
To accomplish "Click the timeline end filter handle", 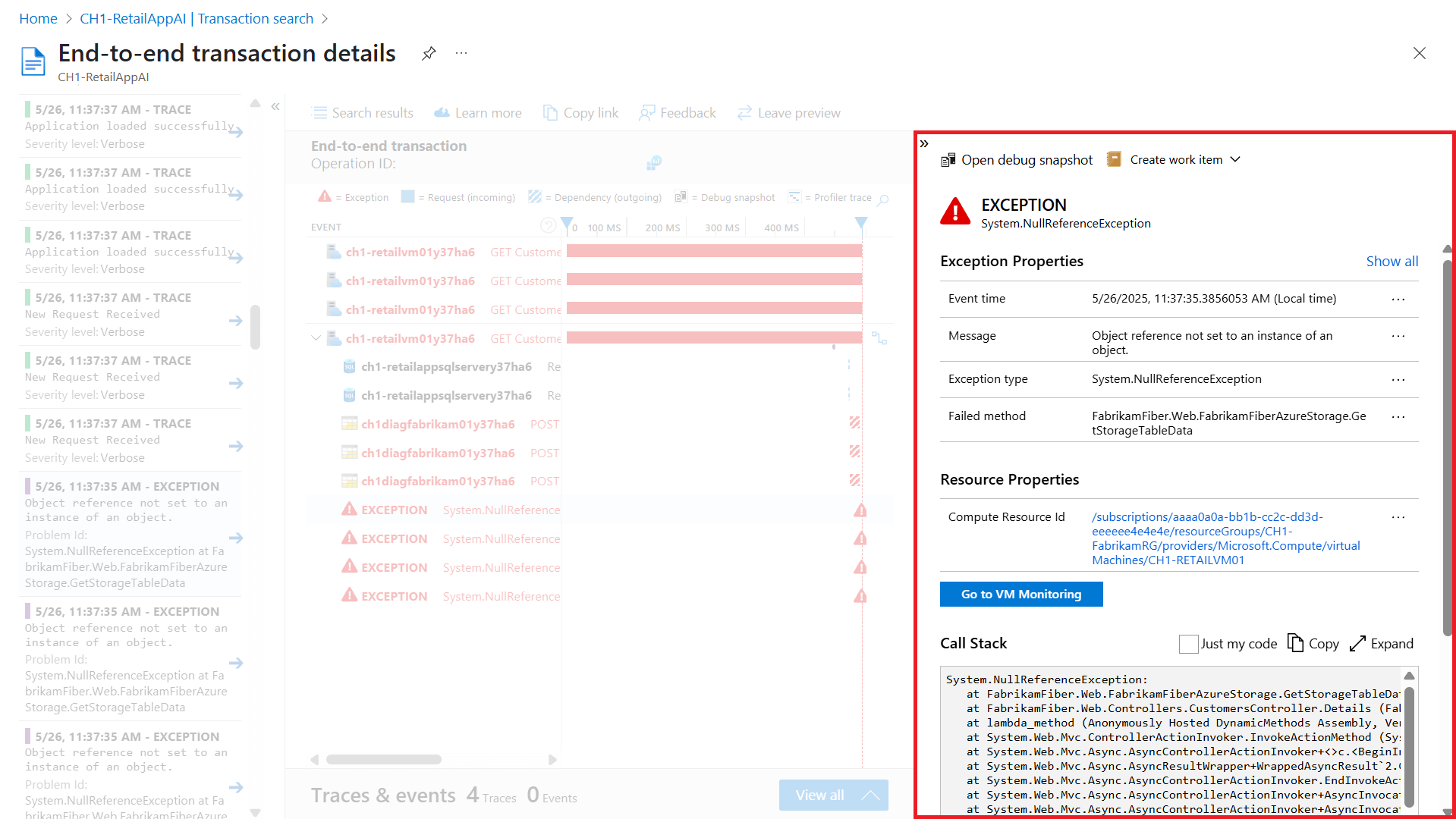I will [860, 223].
